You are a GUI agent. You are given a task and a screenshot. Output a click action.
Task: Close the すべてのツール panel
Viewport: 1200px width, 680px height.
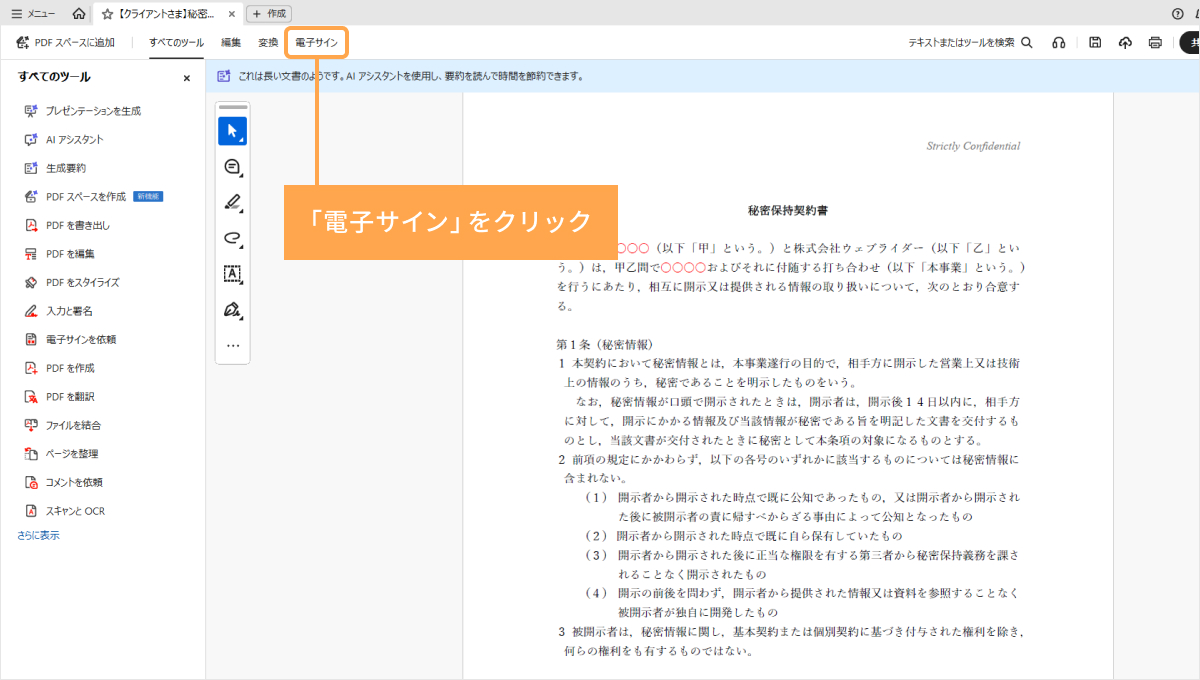186,78
